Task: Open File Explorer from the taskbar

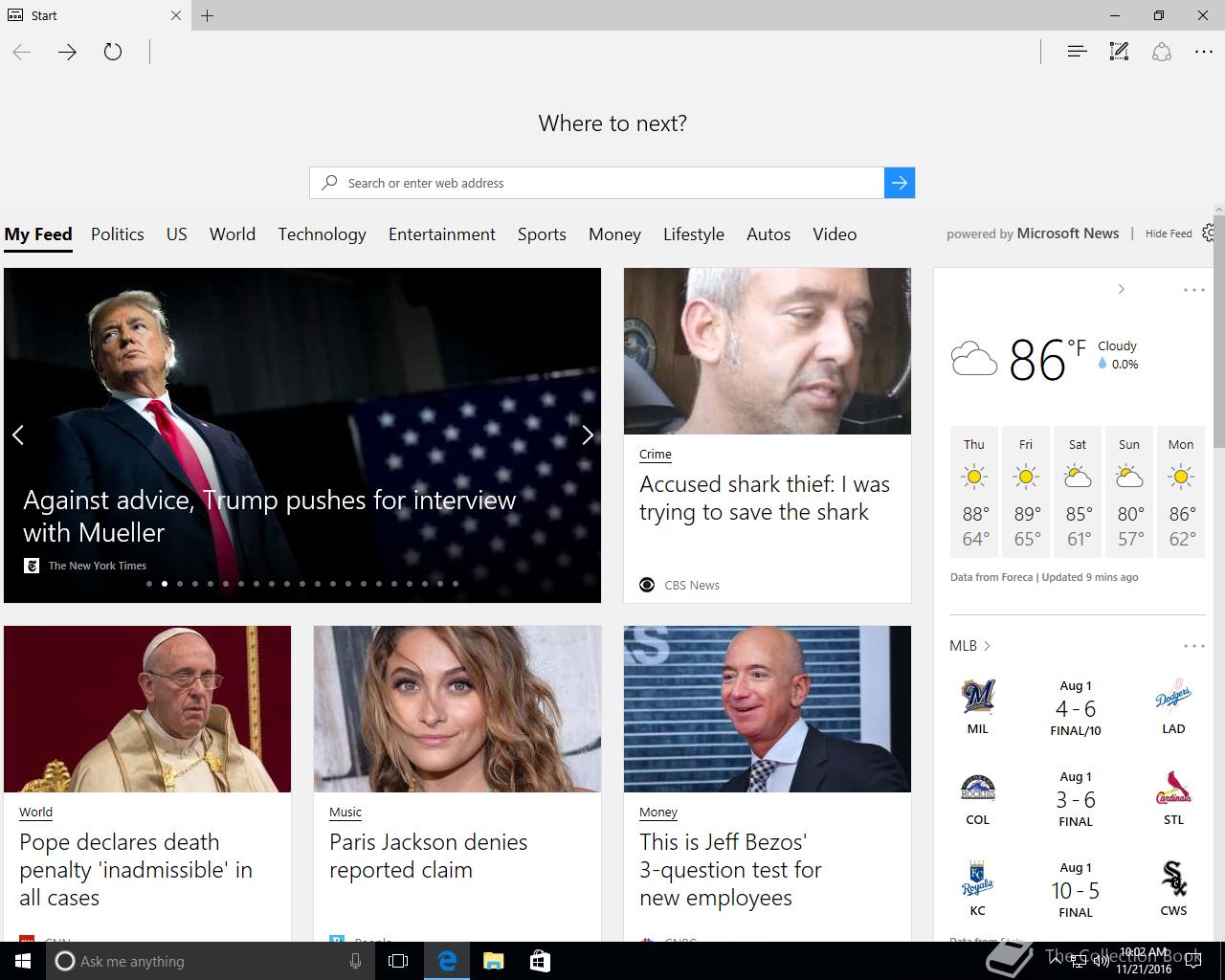Action: point(493,961)
